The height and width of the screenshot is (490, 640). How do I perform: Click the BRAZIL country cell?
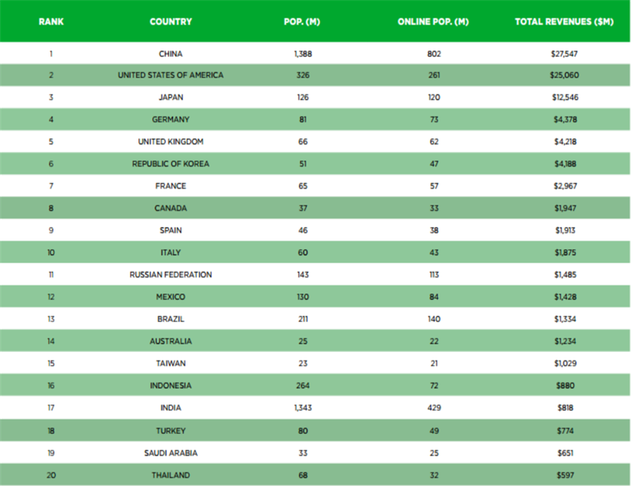click(171, 319)
